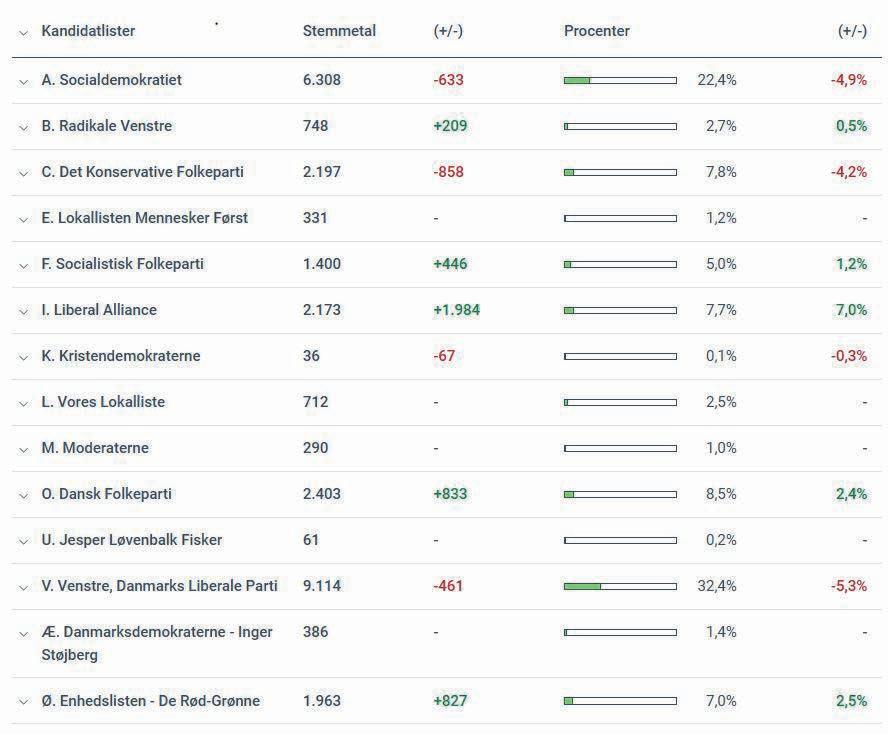Screen dimensions: 888x734
Task: Click the Venstre 32,4% percentage bar
Action: click(620, 586)
